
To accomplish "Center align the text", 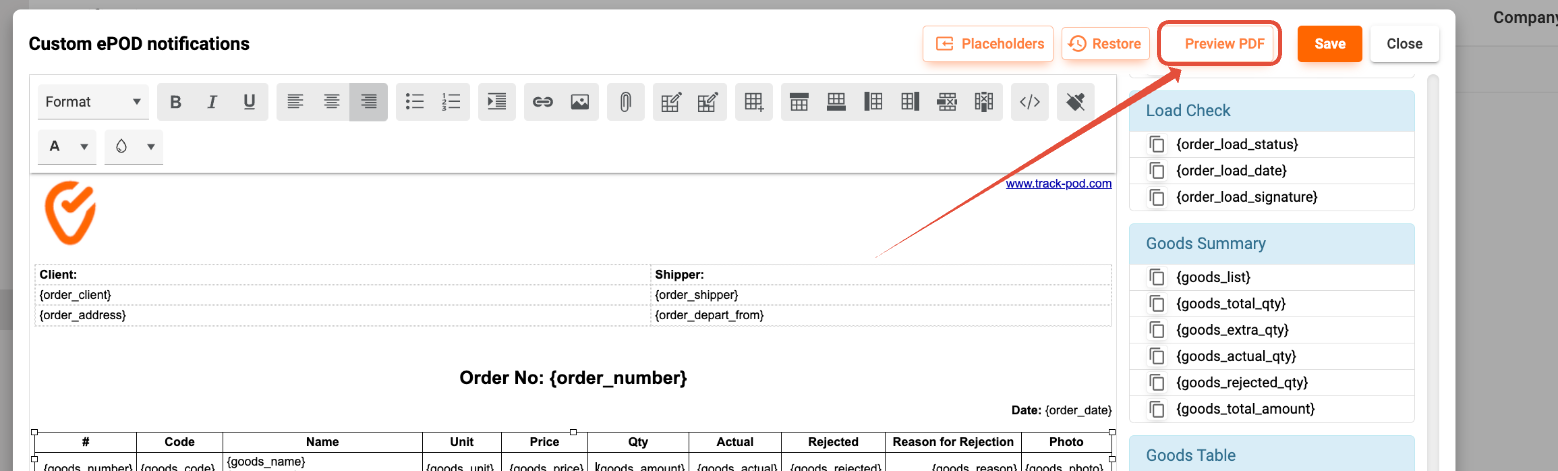I will pos(331,102).
